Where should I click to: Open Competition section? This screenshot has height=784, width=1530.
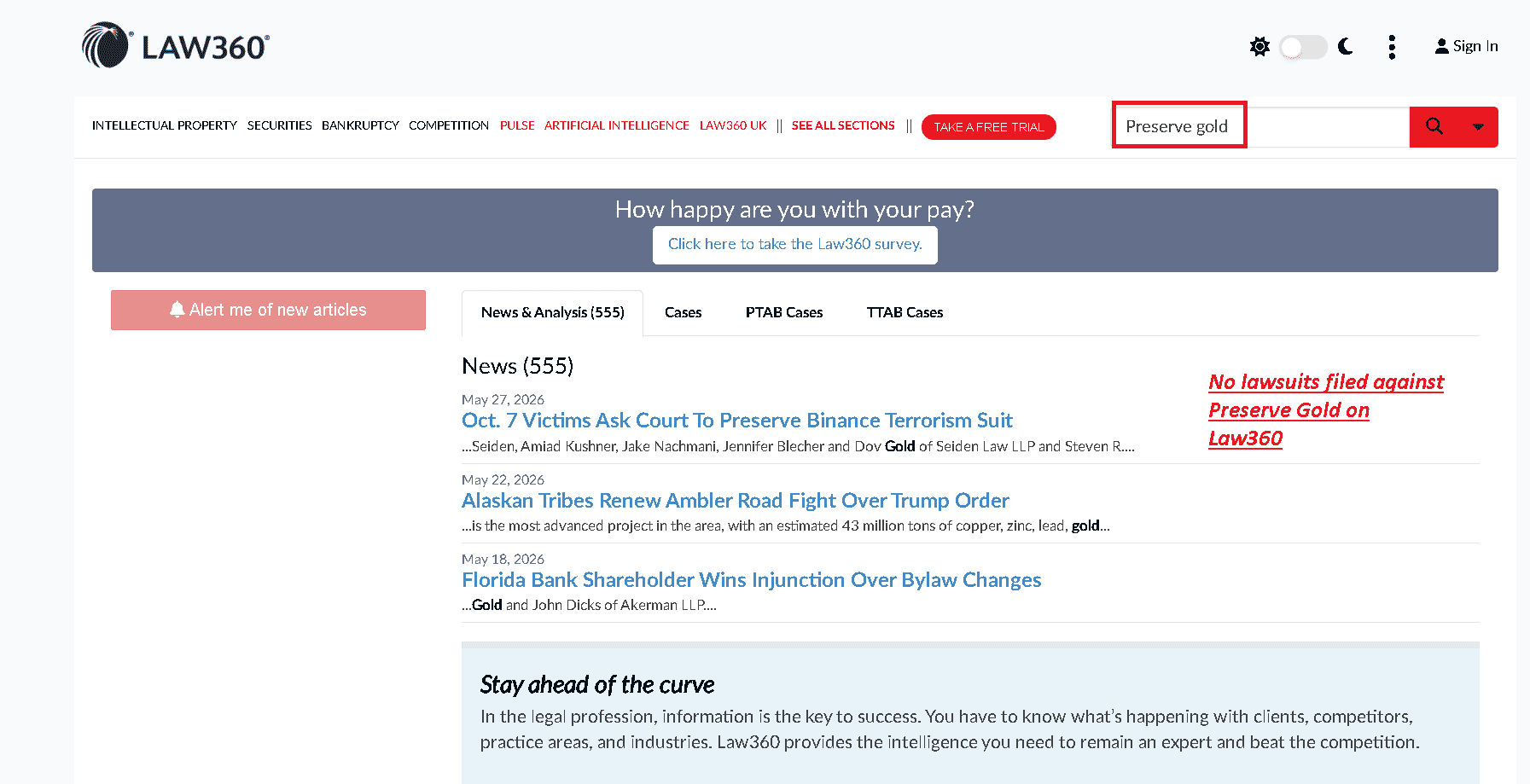tap(449, 125)
